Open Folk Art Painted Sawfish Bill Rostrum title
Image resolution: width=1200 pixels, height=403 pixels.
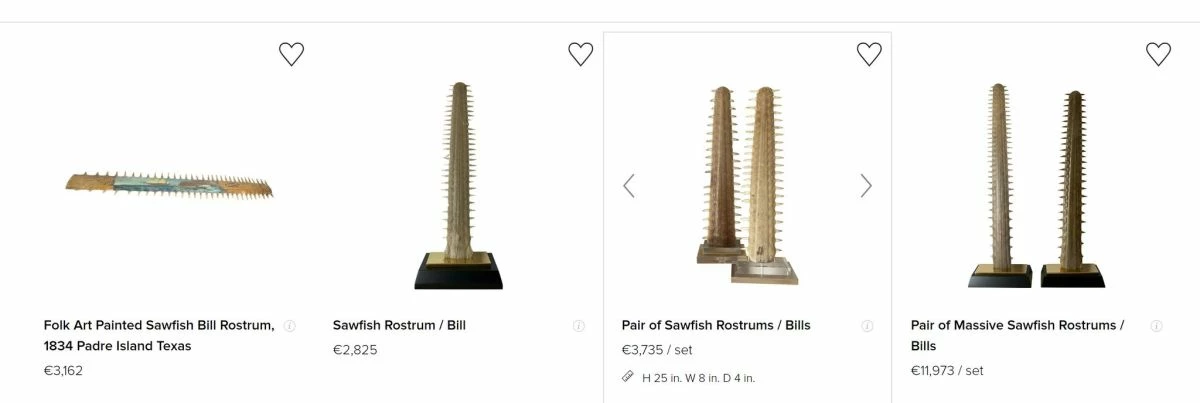(x=159, y=335)
